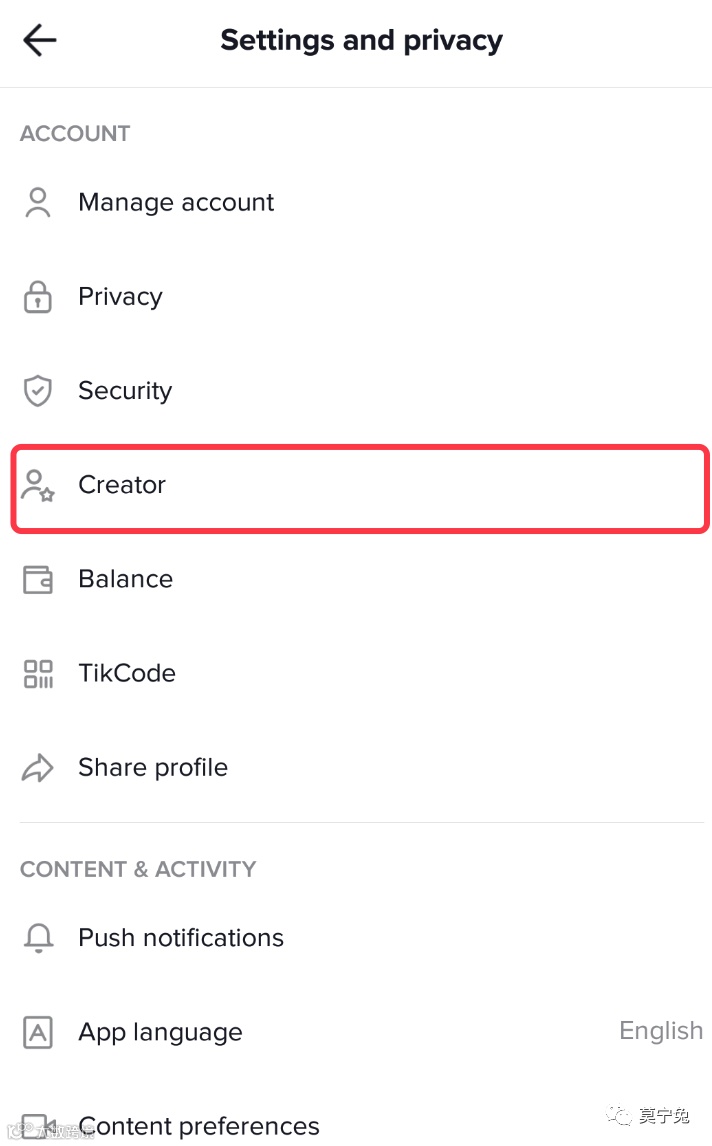
Task: Go to Security settings
Action: [125, 391]
